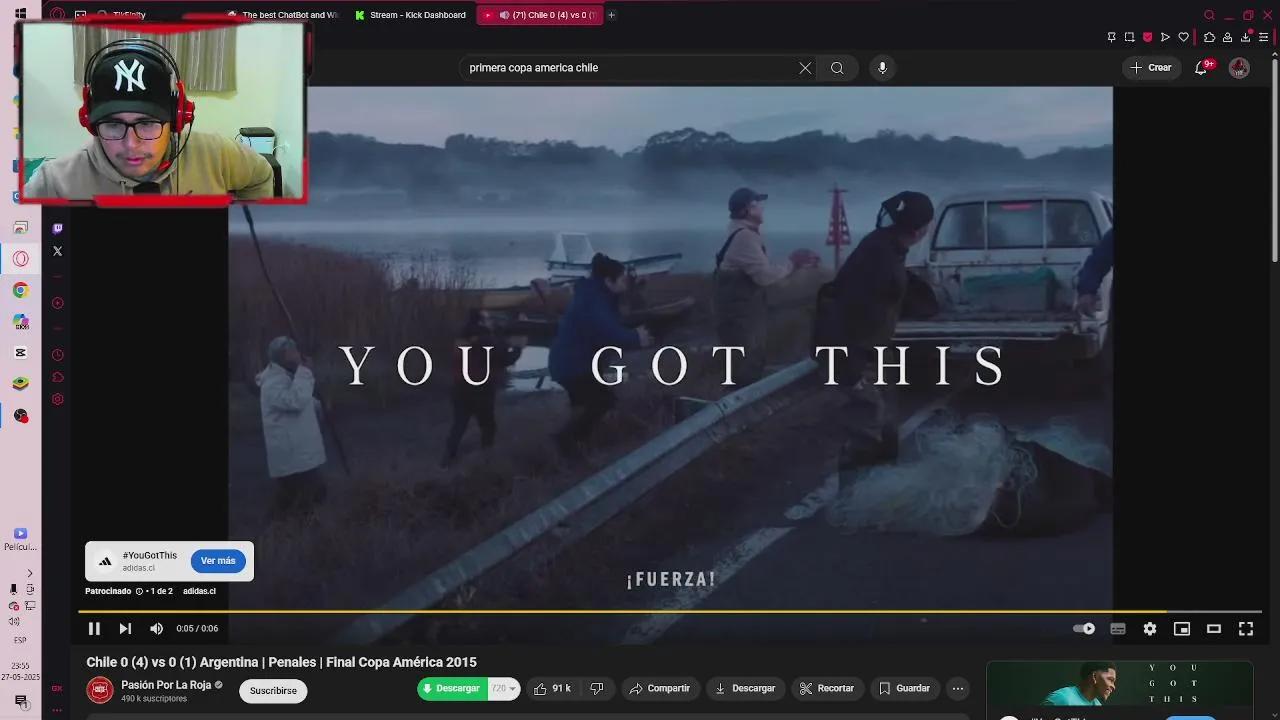Mute the video with the speaker icon

click(x=156, y=628)
